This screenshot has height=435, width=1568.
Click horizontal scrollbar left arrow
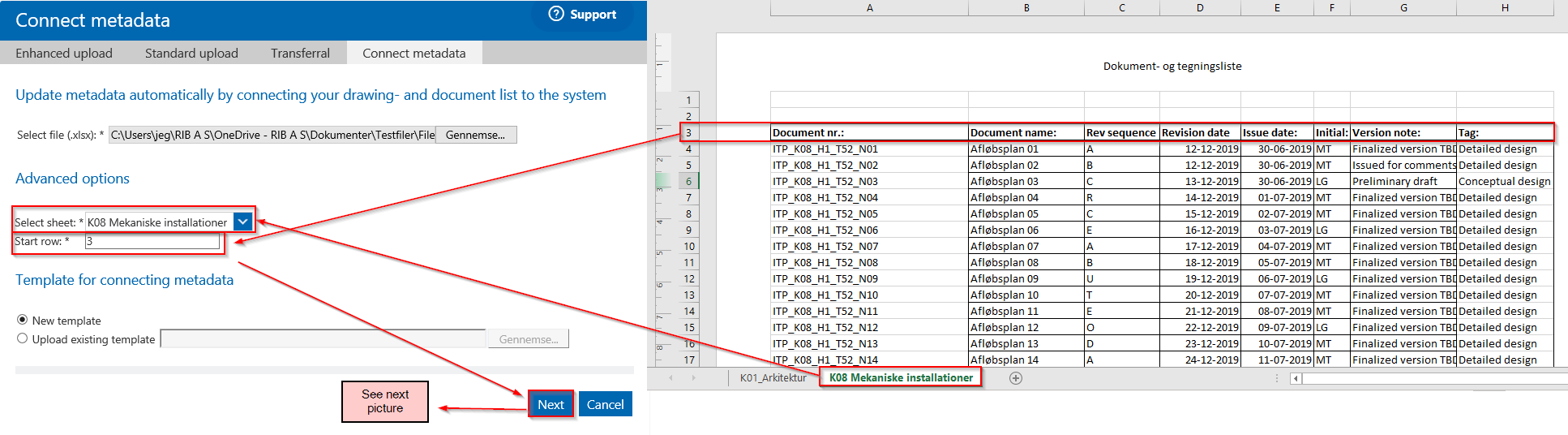point(1296,378)
